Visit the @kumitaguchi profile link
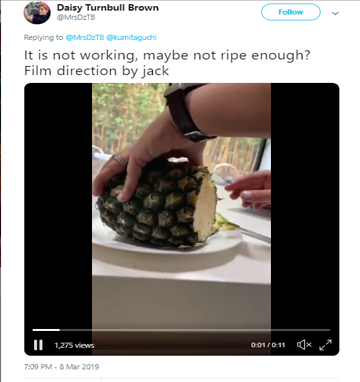 (131, 38)
